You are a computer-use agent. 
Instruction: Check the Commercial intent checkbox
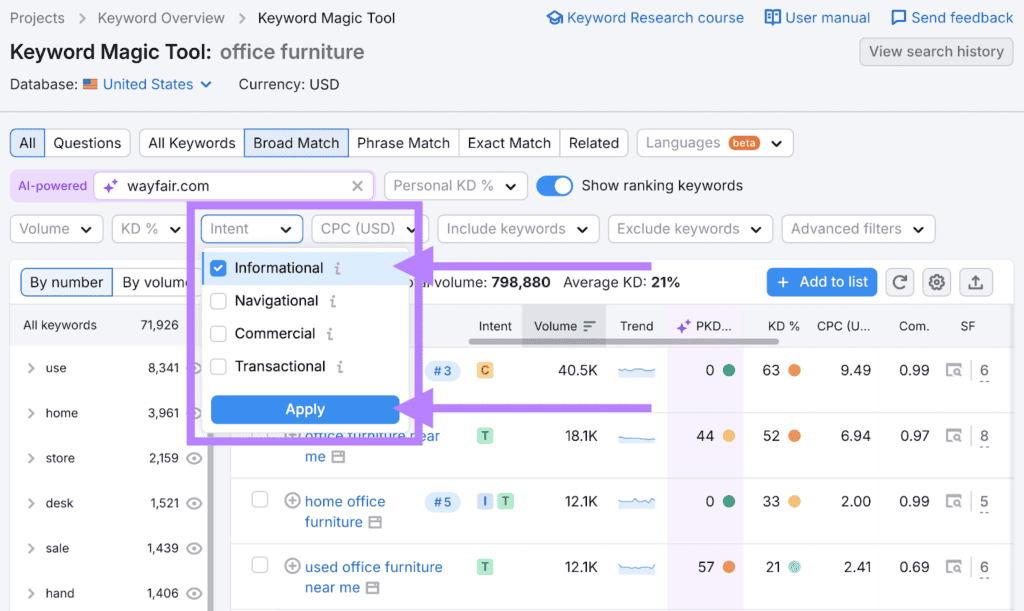[218, 334]
